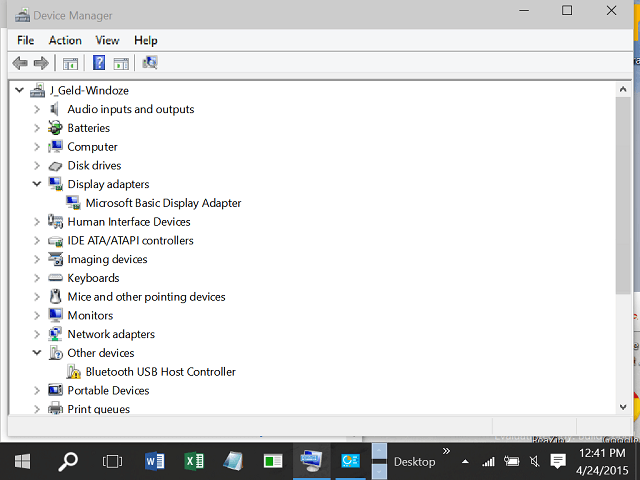Select the Print queues label

pyautogui.click(x=99, y=409)
